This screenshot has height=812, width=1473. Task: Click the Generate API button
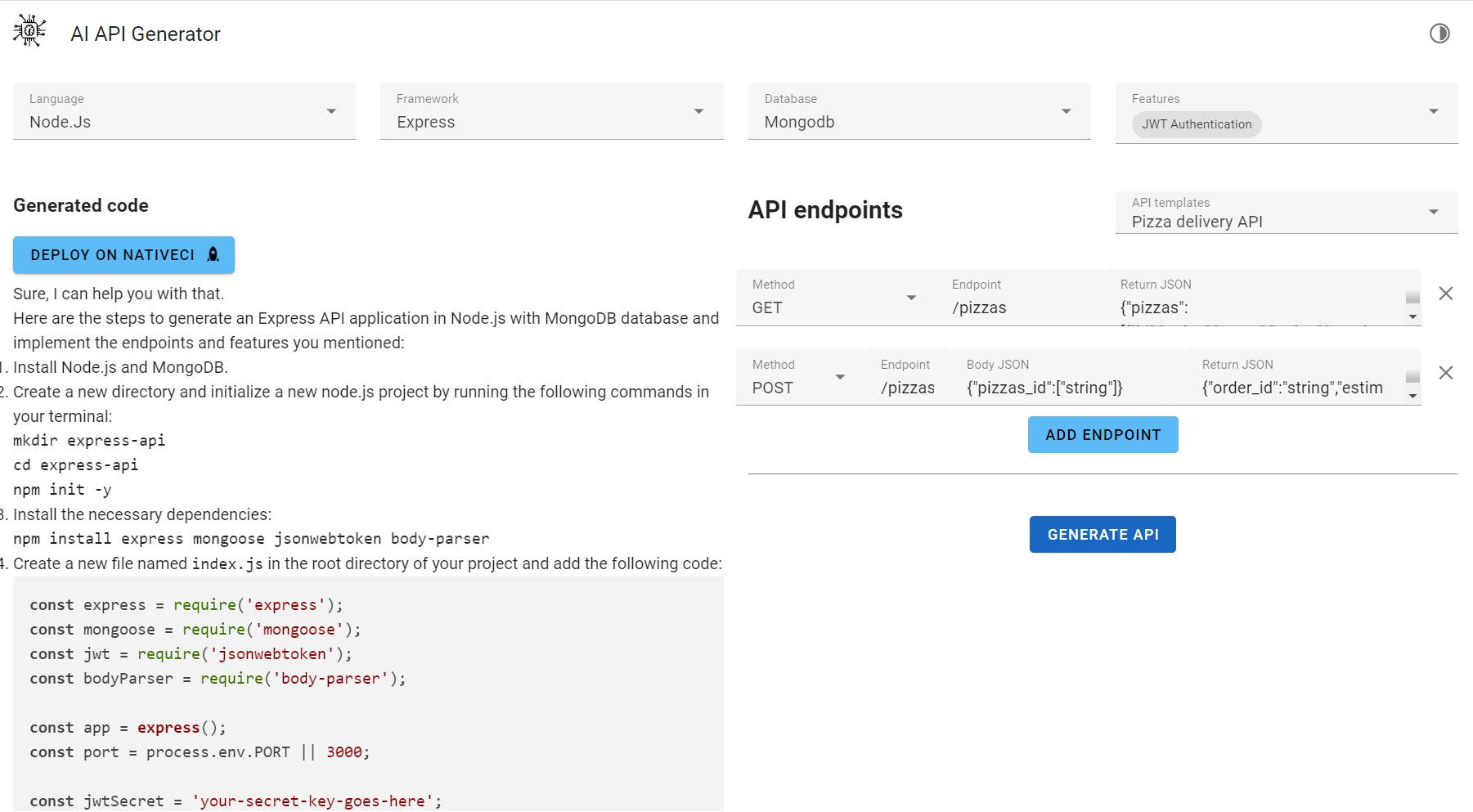[1103, 534]
